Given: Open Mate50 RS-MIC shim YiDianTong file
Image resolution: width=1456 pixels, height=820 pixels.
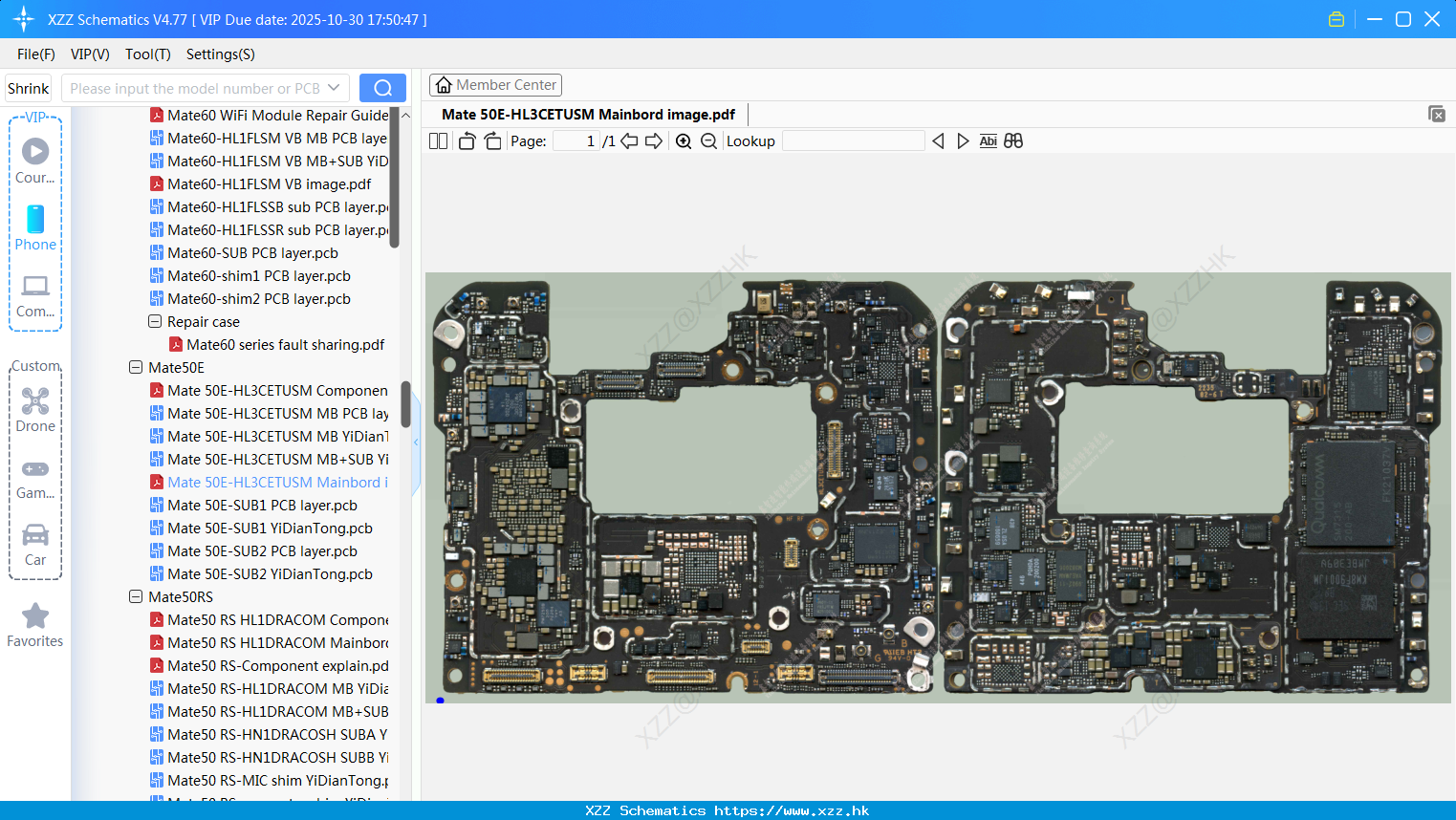Looking at the screenshot, I should coord(269,781).
